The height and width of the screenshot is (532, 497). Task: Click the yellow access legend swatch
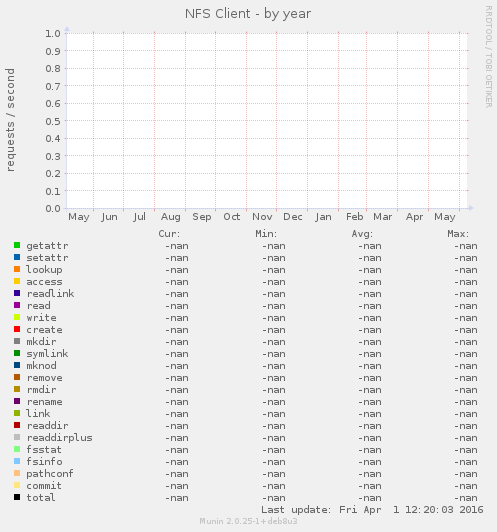click(x=17, y=281)
